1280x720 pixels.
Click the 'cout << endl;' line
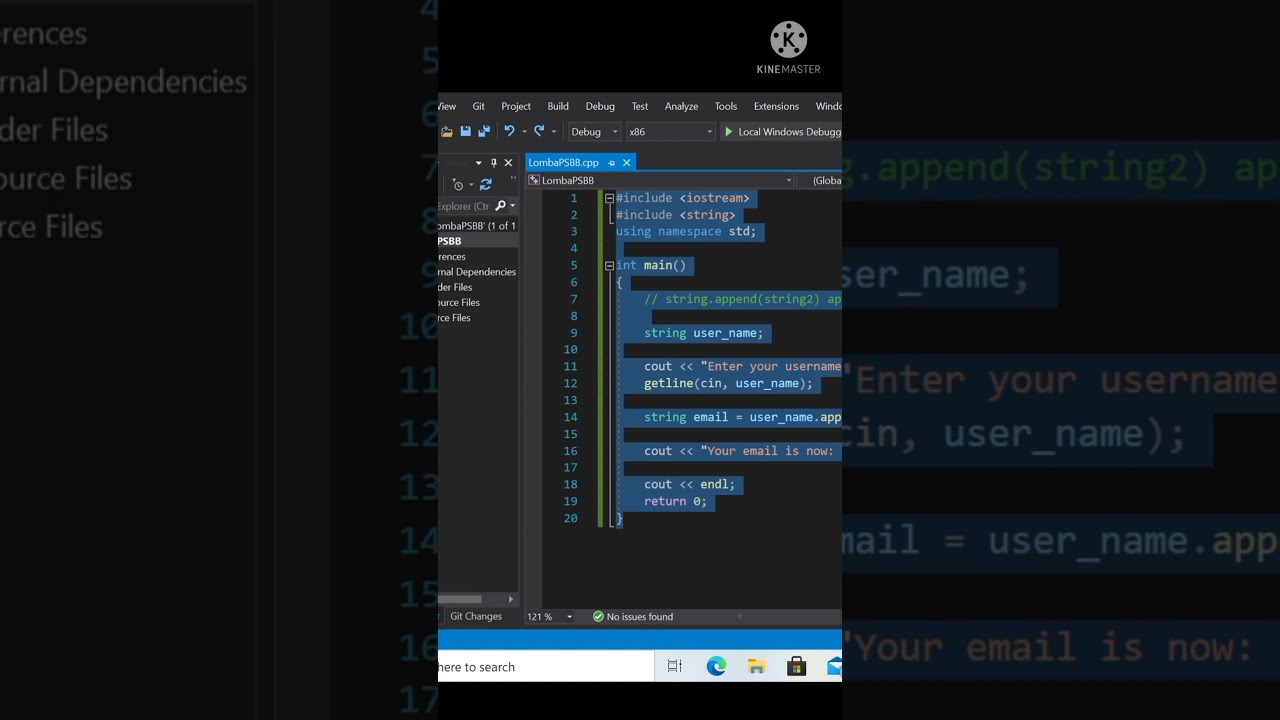pyautogui.click(x=689, y=484)
